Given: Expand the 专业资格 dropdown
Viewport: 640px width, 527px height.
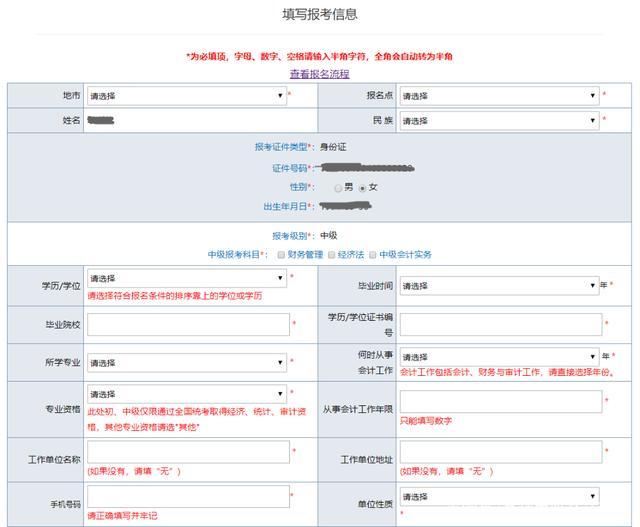Looking at the screenshot, I should click(186, 394).
